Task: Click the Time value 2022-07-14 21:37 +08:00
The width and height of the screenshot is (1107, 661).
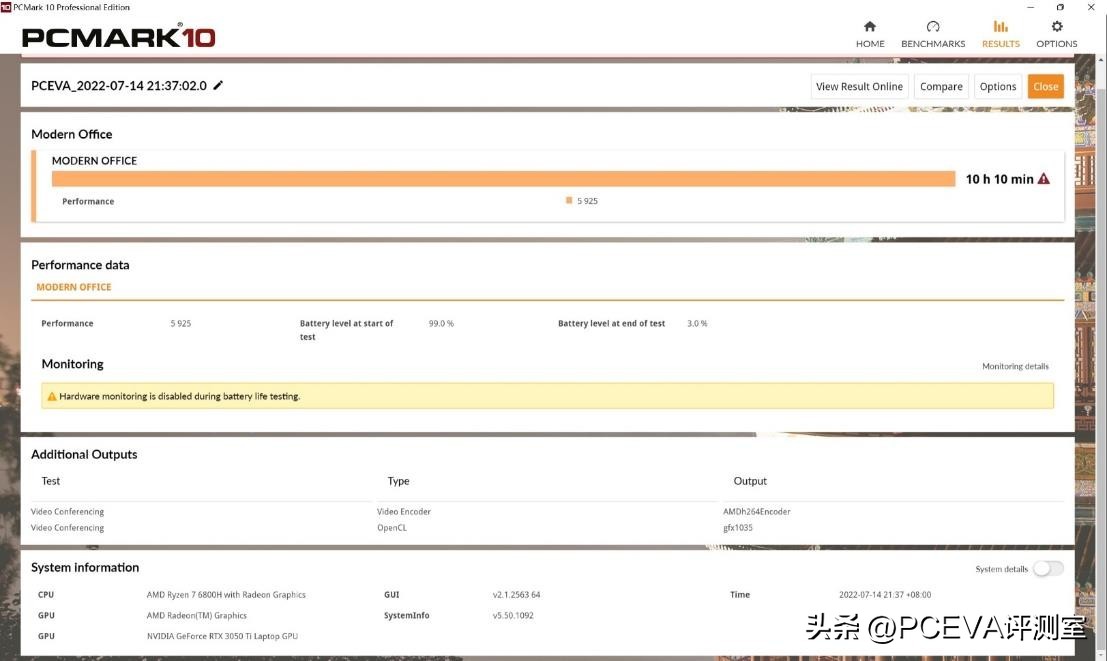Action: point(885,595)
